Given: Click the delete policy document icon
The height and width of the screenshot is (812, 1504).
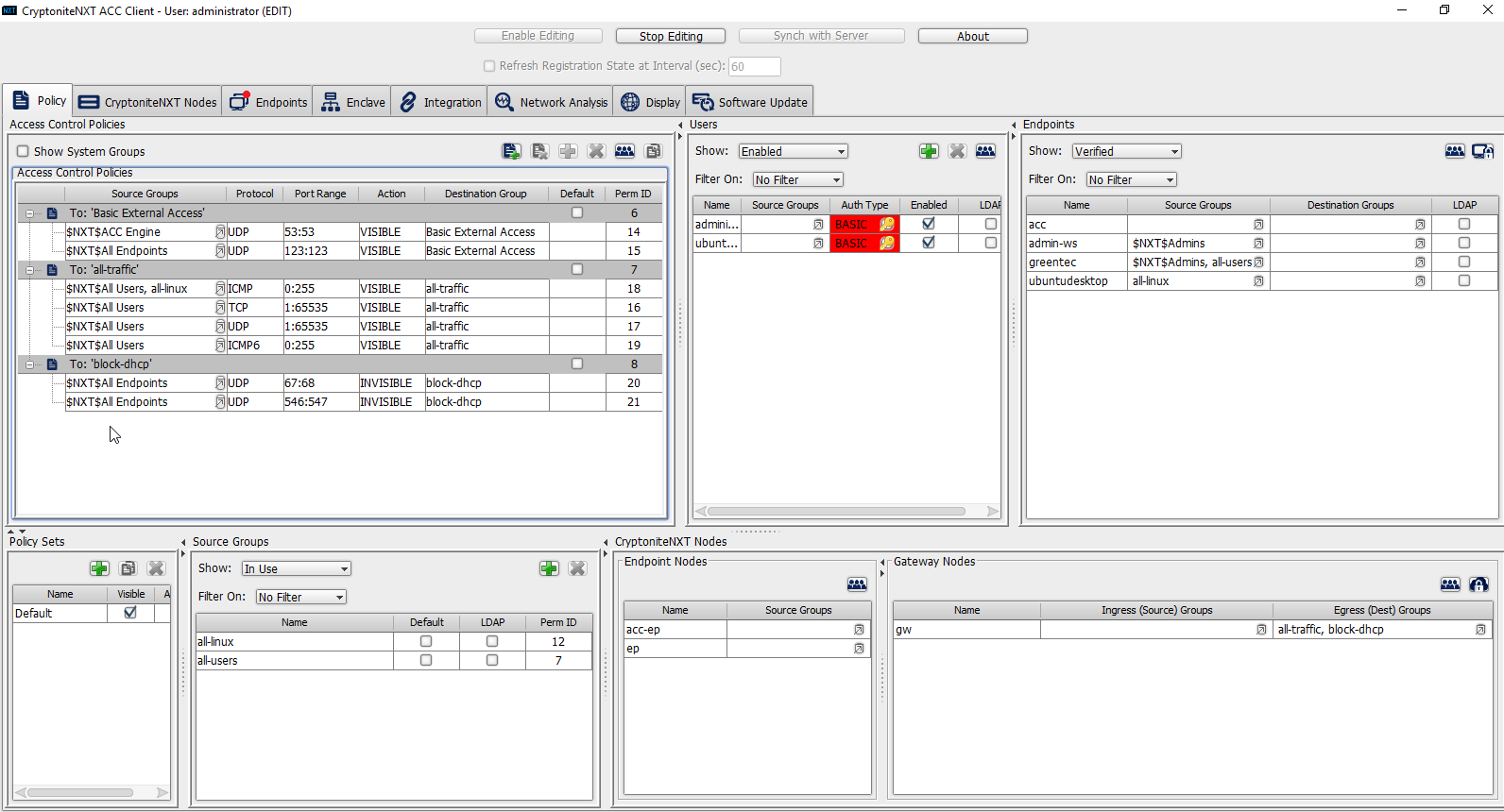Looking at the screenshot, I should coord(539,151).
